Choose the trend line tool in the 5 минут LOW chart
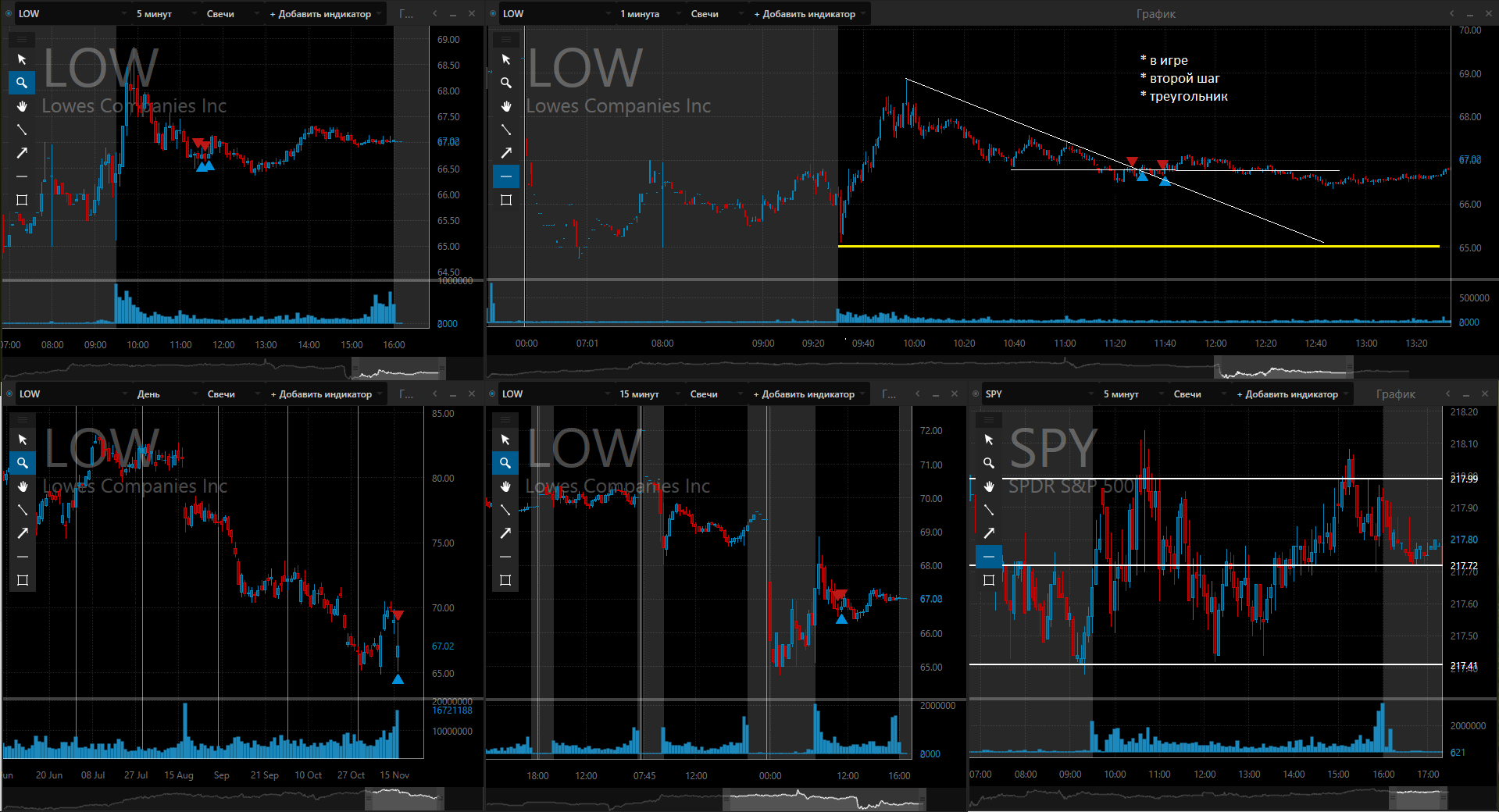 click(22, 130)
